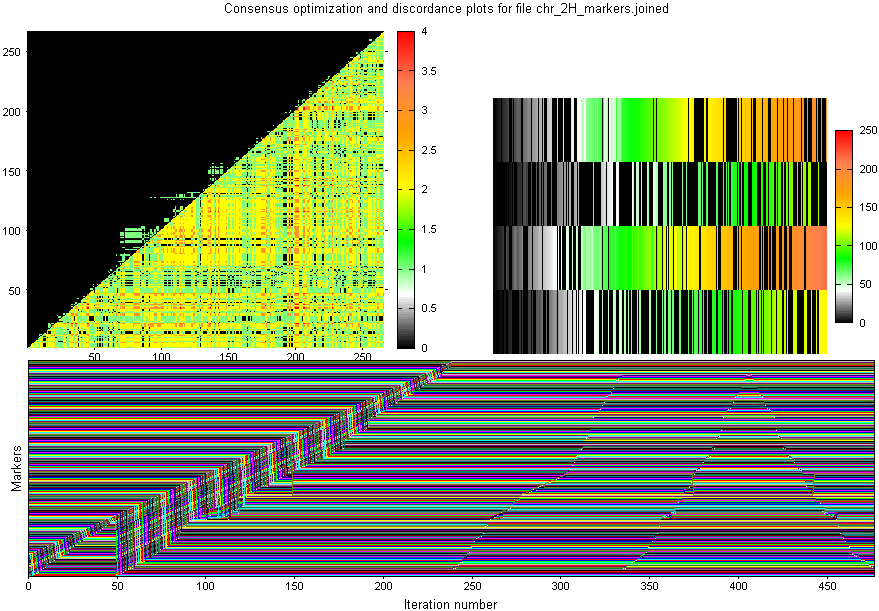Click the "0.5" colorbar tick label
This screenshot has width=879, height=611.
pyautogui.click(x=429, y=308)
